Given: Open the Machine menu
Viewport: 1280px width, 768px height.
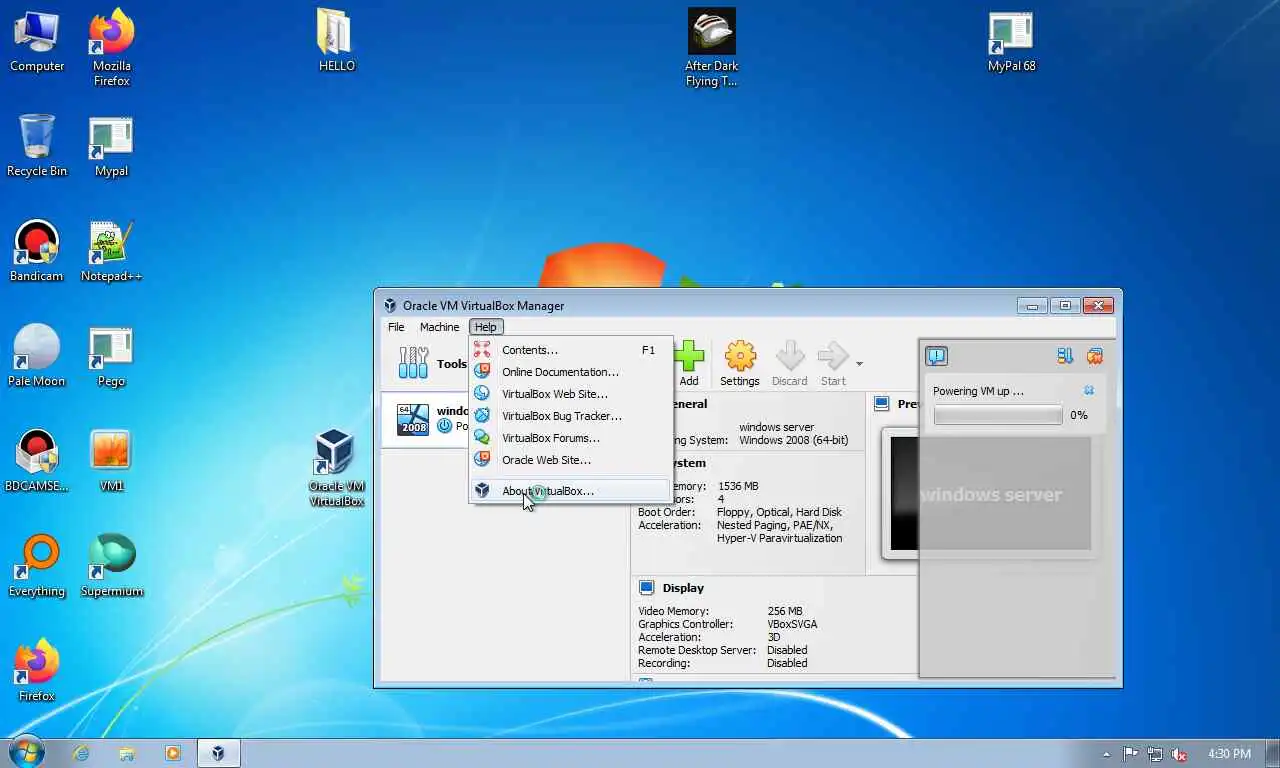Looking at the screenshot, I should click(x=439, y=327).
